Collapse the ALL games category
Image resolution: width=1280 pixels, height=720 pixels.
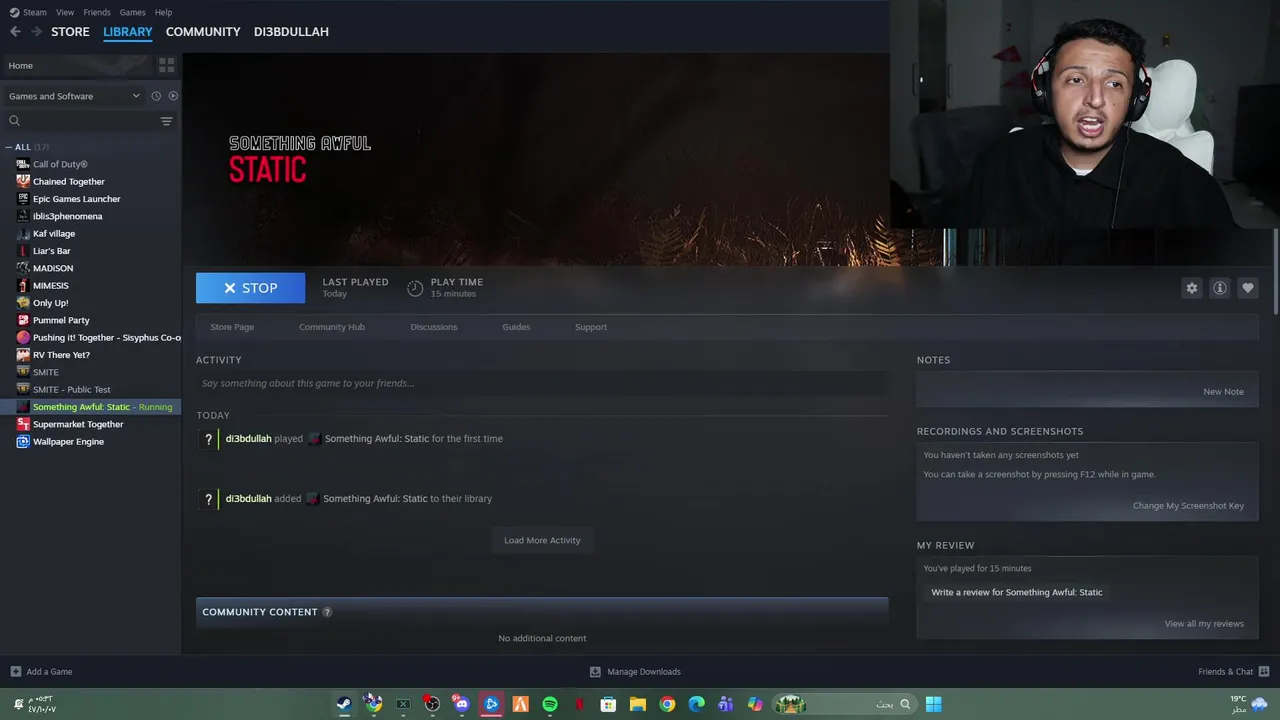(9, 147)
